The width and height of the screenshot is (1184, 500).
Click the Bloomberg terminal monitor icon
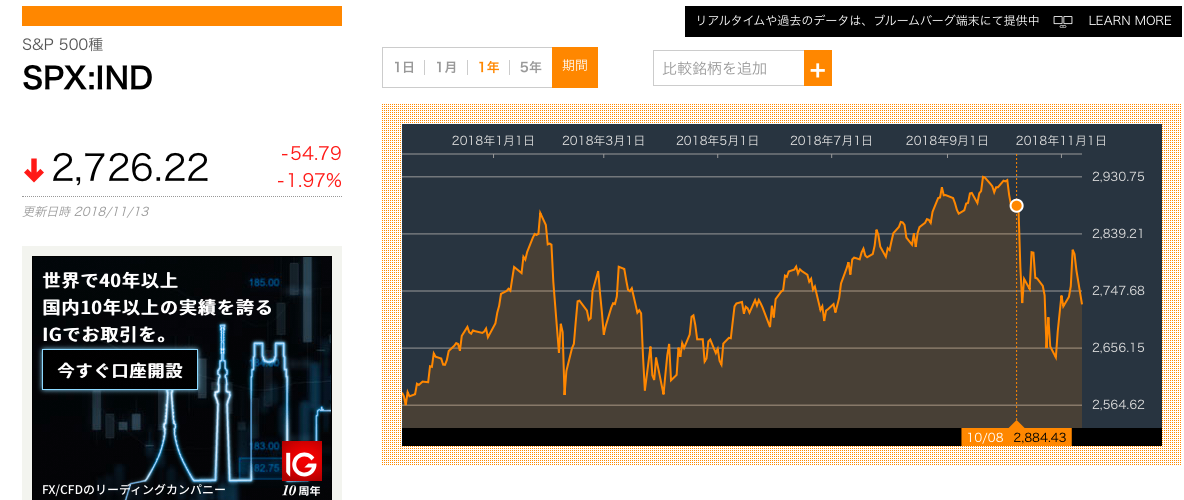pyautogui.click(x=1063, y=21)
